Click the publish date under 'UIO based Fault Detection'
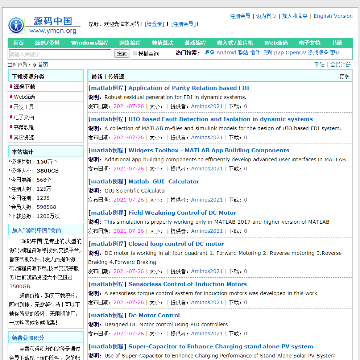Screen dimensions: 360x360 coord(129,137)
